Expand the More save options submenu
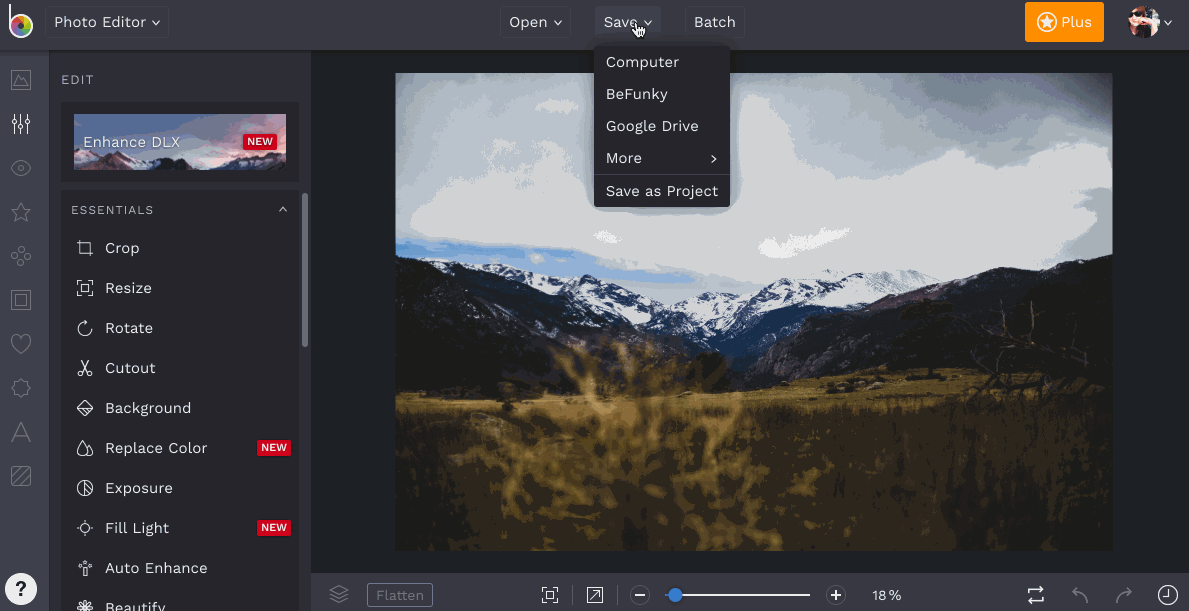 (662, 158)
